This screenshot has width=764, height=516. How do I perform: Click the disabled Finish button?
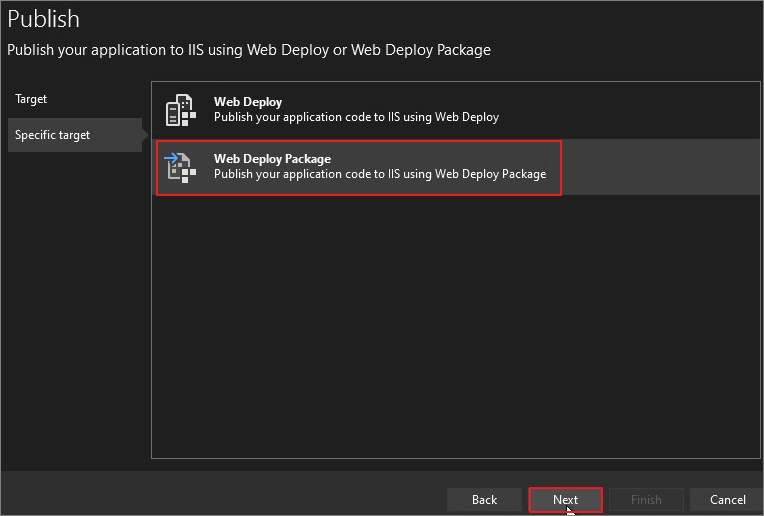[646, 499]
